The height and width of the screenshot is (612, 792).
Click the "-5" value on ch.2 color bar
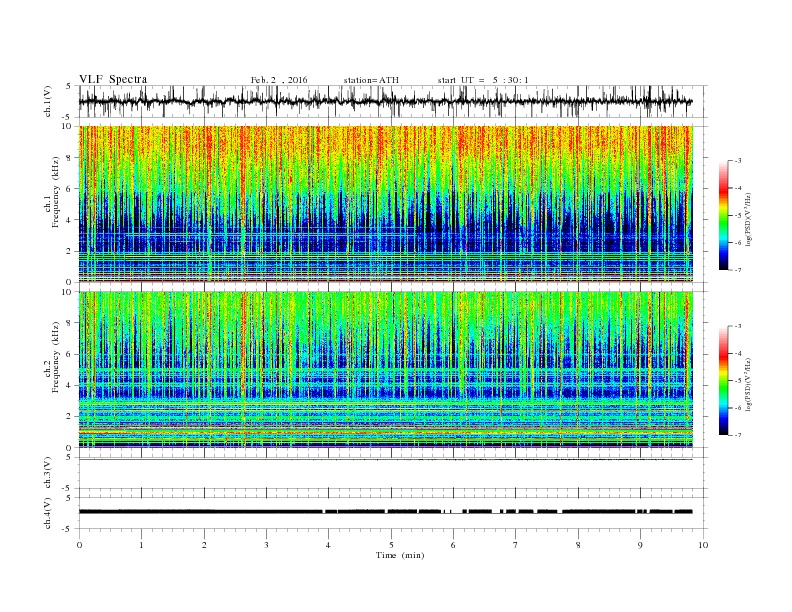click(738, 381)
